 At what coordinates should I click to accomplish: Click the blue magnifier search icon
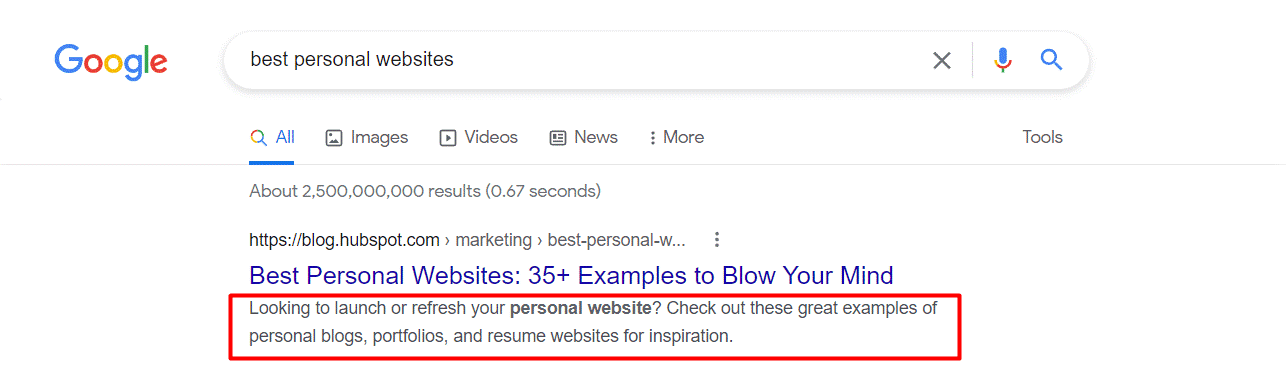1051,60
